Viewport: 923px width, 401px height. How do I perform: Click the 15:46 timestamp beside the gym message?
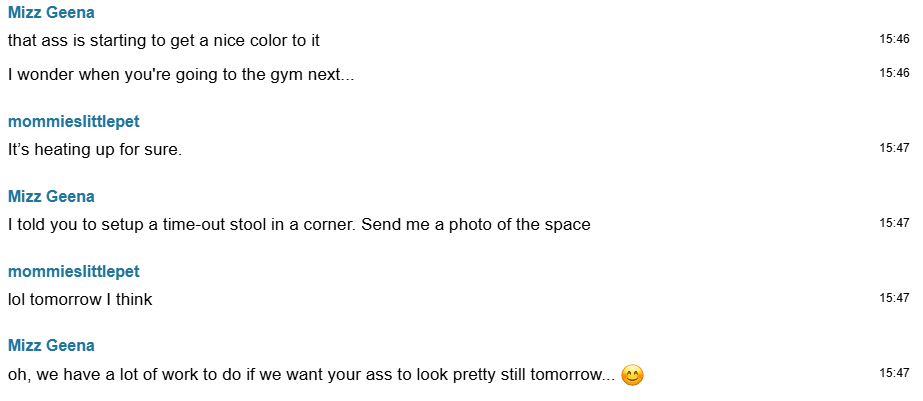[894, 73]
